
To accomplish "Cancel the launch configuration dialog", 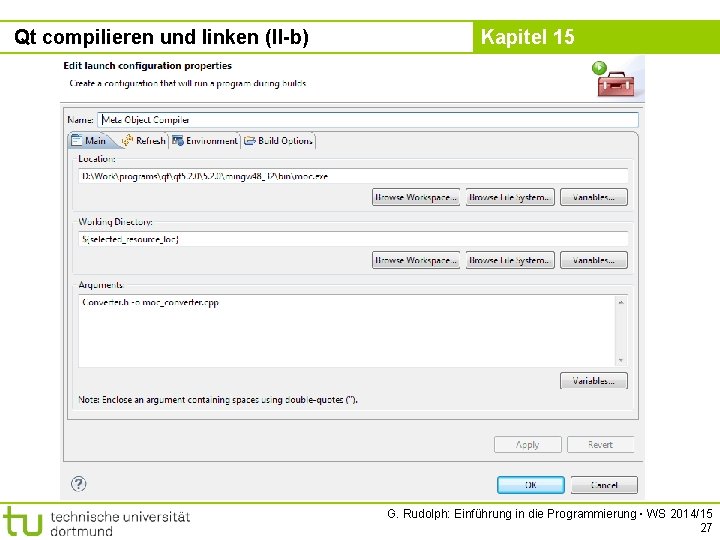I will (604, 485).
